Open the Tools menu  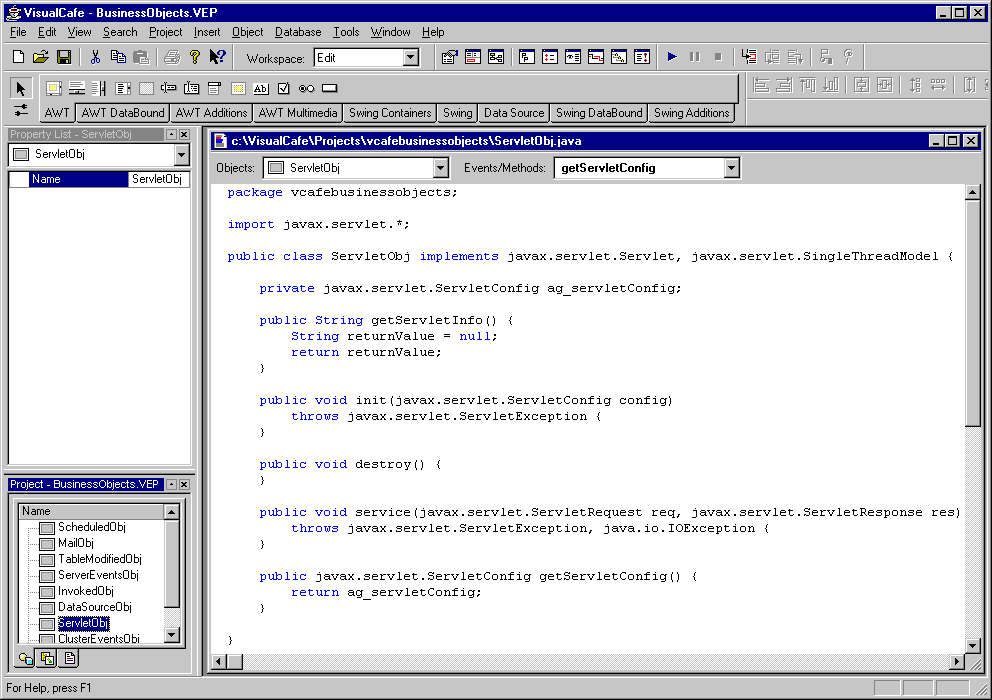[x=346, y=32]
